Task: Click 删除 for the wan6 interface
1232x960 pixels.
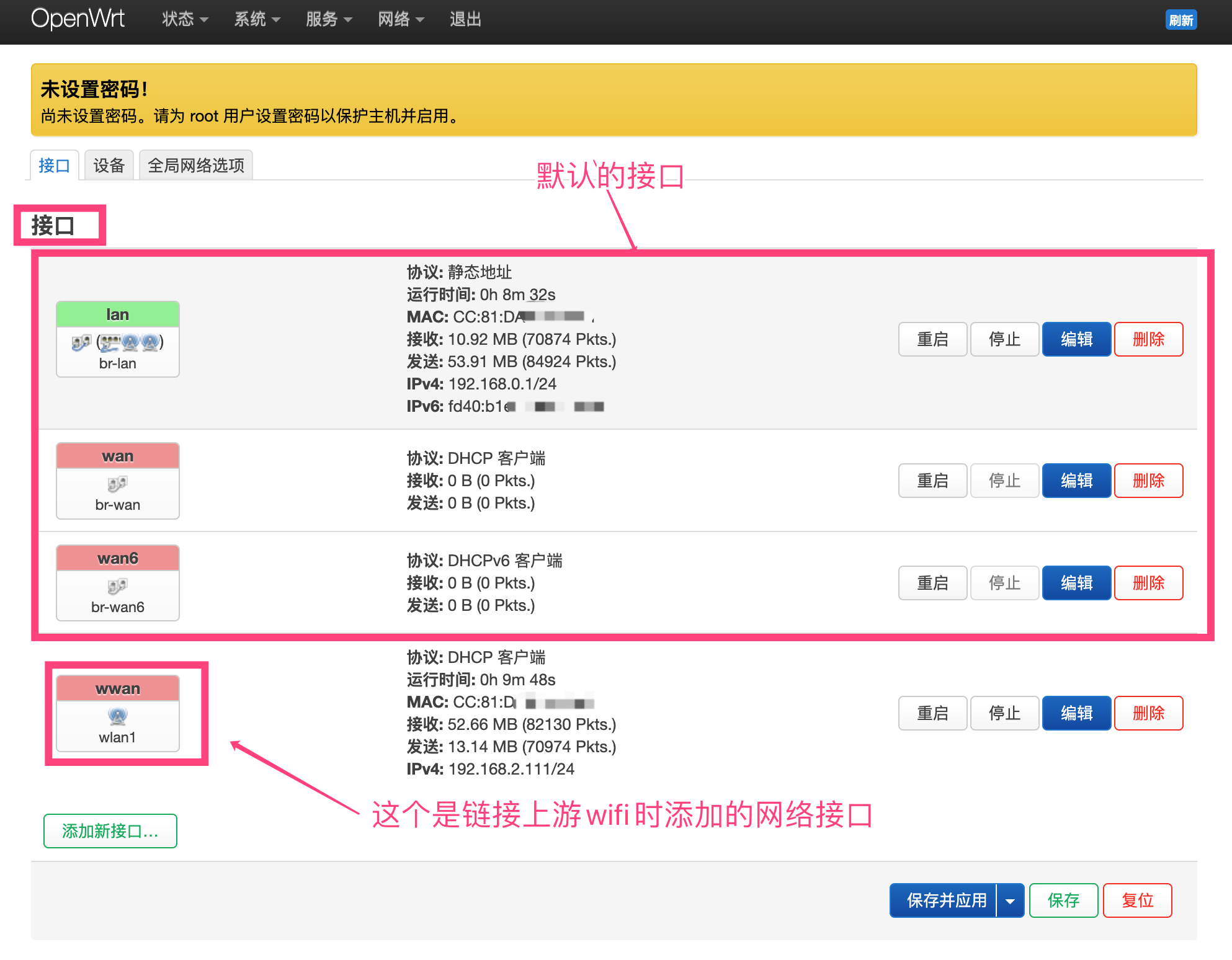Action: pos(1148,583)
